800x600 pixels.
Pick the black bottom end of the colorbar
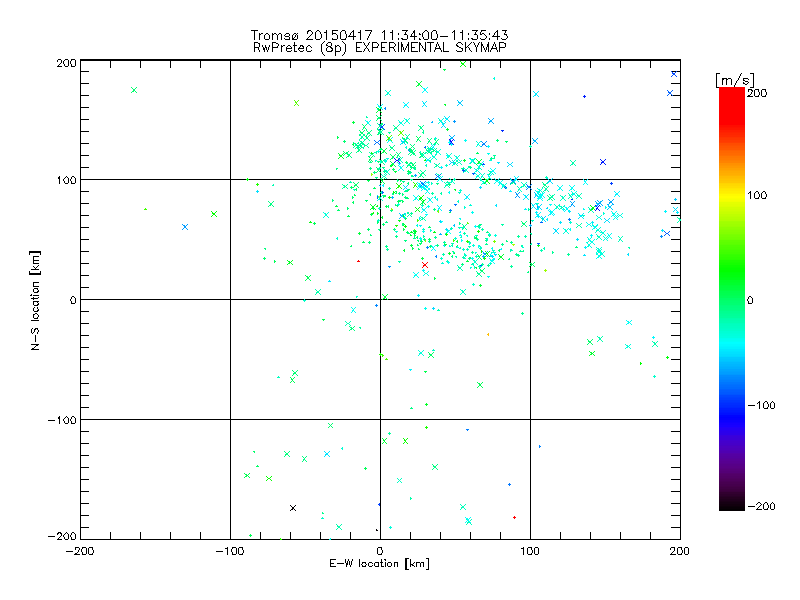(732, 505)
